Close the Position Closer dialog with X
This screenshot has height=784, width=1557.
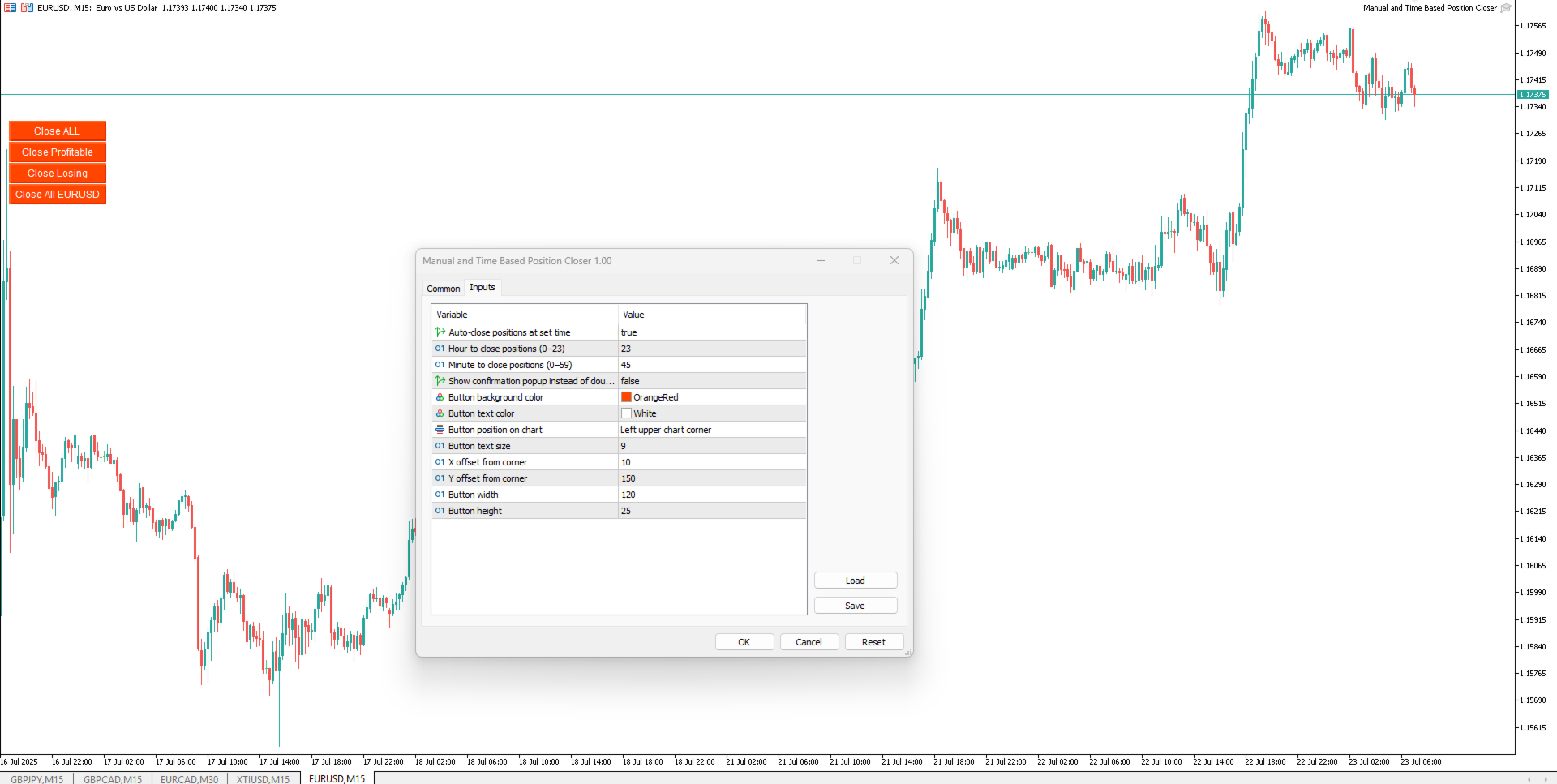[x=894, y=260]
